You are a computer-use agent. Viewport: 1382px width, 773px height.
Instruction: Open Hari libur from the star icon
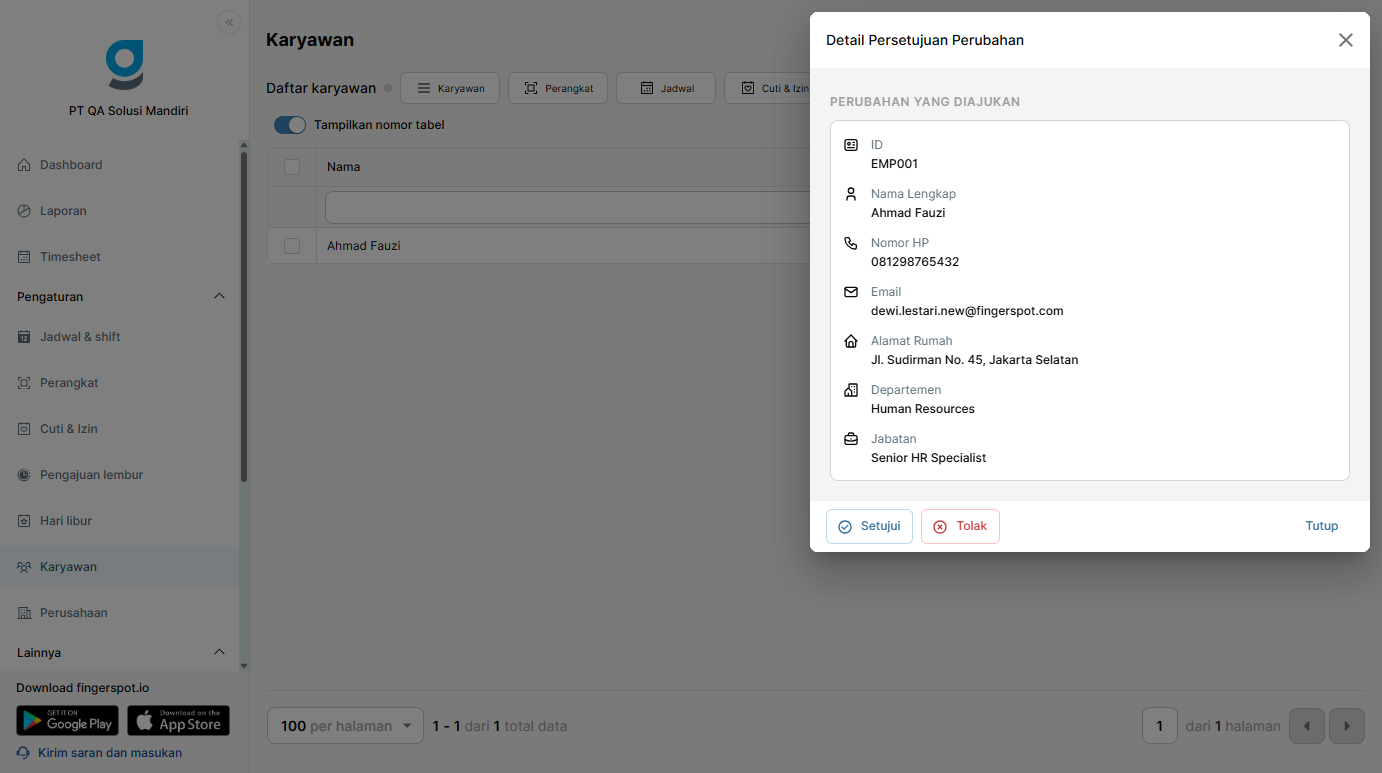24,521
